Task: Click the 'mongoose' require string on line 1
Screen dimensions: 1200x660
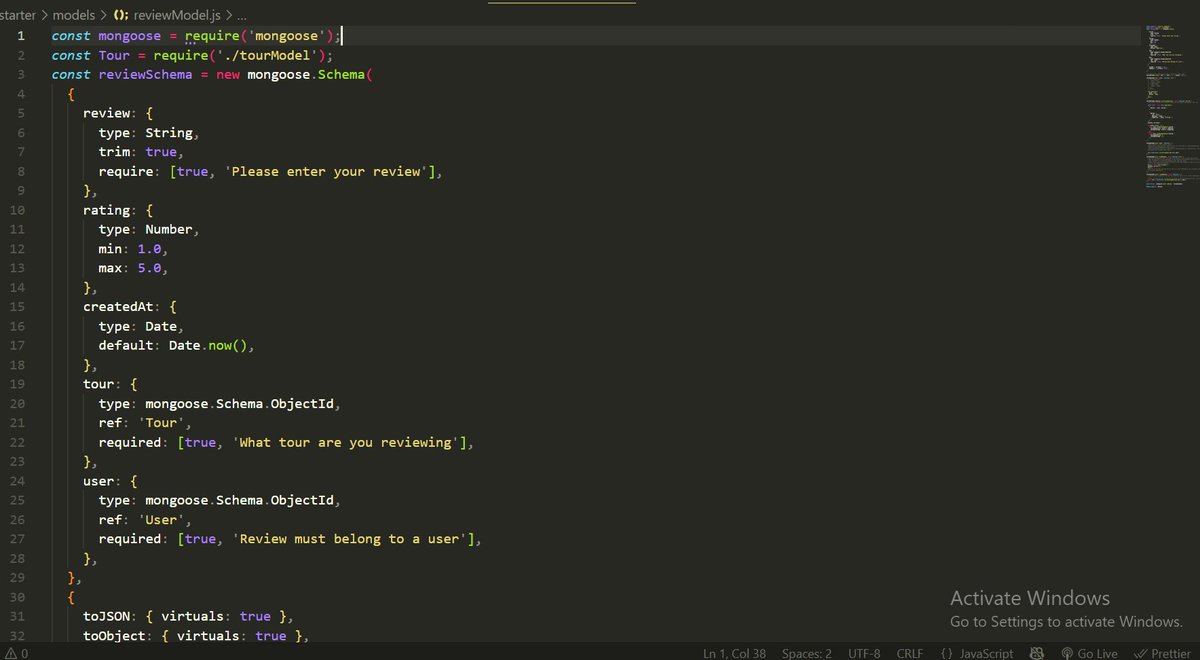Action: pyautogui.click(x=286, y=35)
